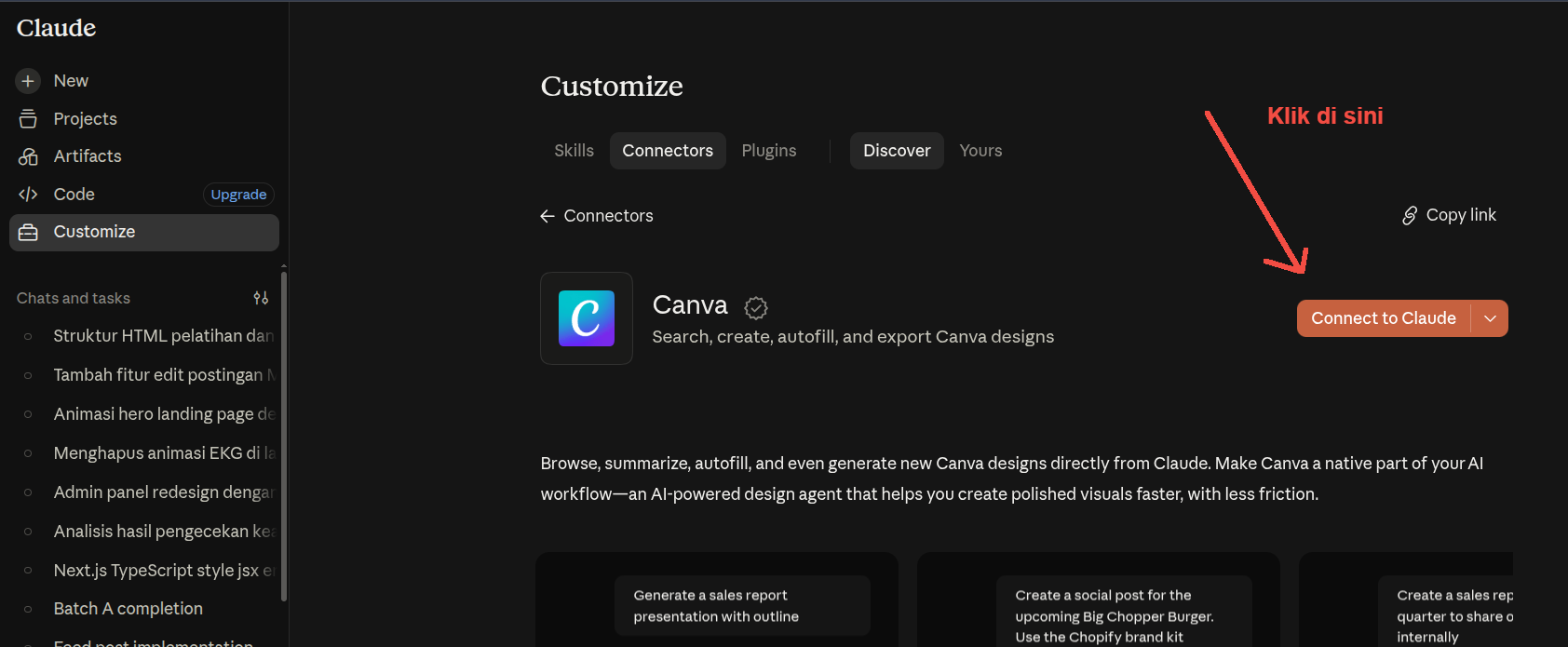Open Customize in the sidebar
Screen dimensions: 1568x647
pos(144,233)
